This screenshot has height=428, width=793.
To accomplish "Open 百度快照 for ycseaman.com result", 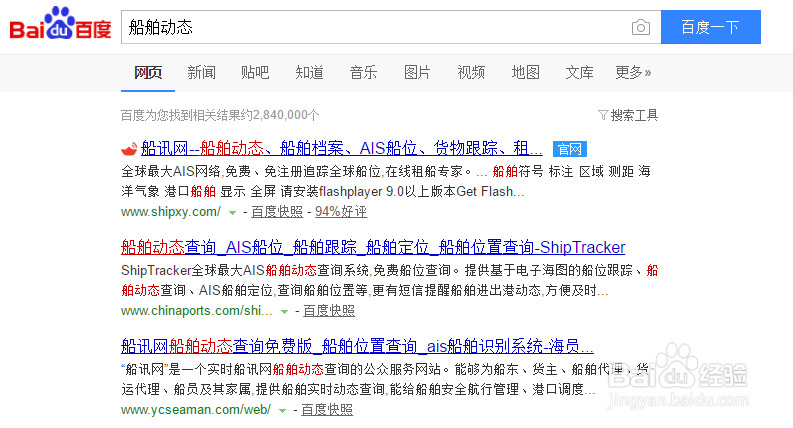I will (x=327, y=410).
